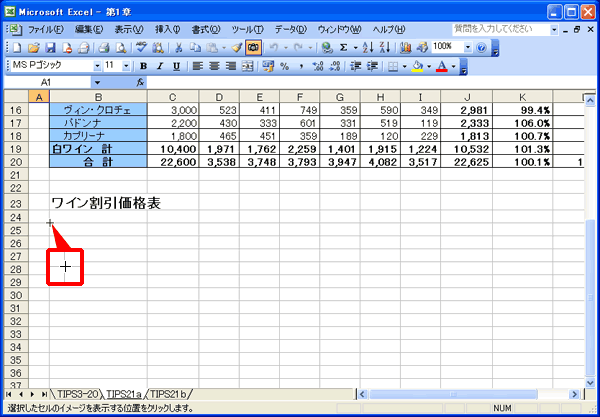Image resolution: width=600 pixels, height=417 pixels.
Task: Save the workbook with the floppy icon
Action: [51, 47]
